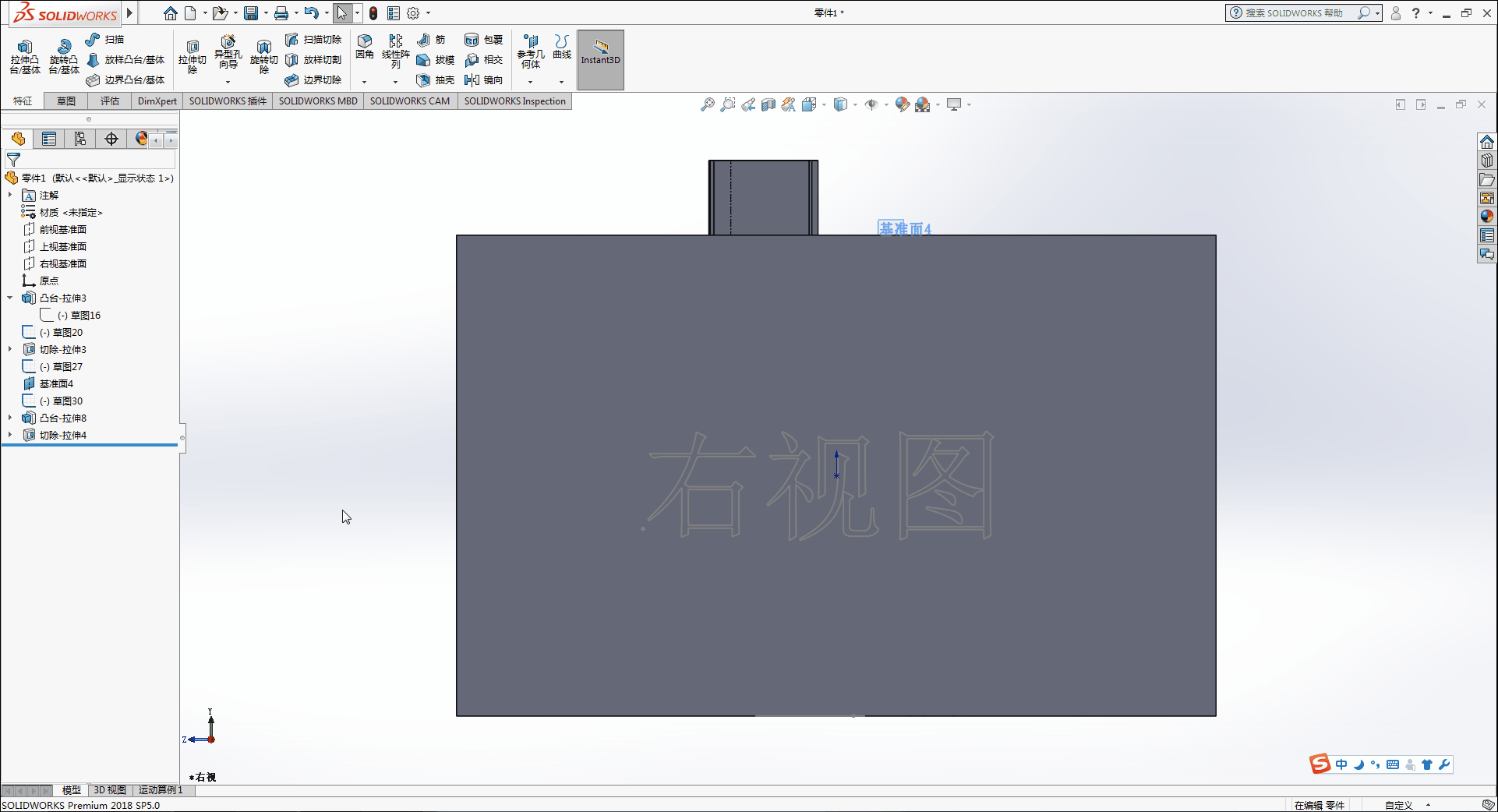Toggle Instant3D on or off
The image size is (1498, 812).
[x=601, y=60]
